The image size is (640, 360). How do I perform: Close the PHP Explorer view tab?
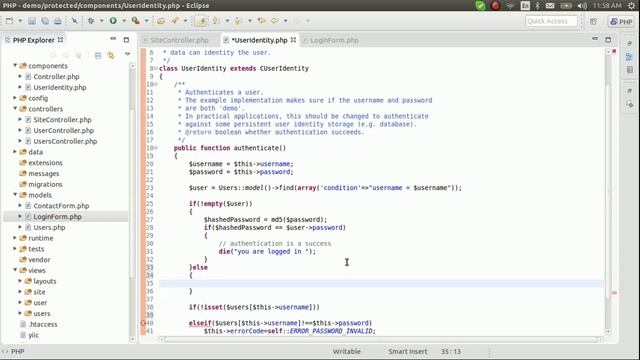click(60, 40)
